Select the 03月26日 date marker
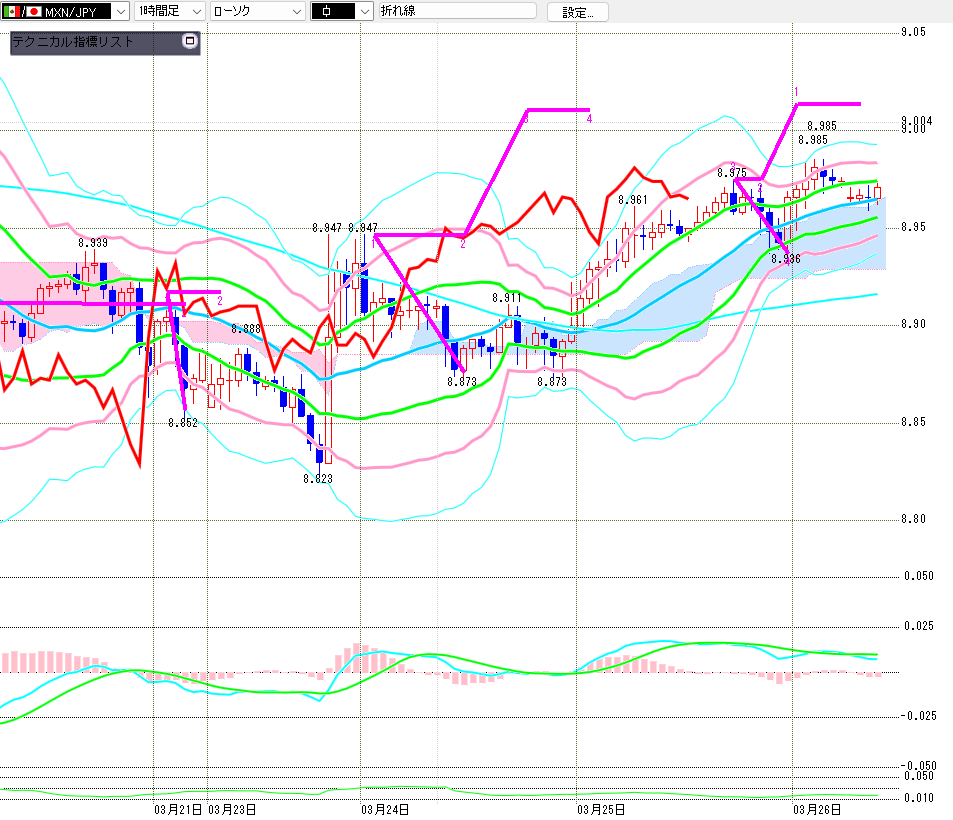The image size is (953, 820). [818, 809]
